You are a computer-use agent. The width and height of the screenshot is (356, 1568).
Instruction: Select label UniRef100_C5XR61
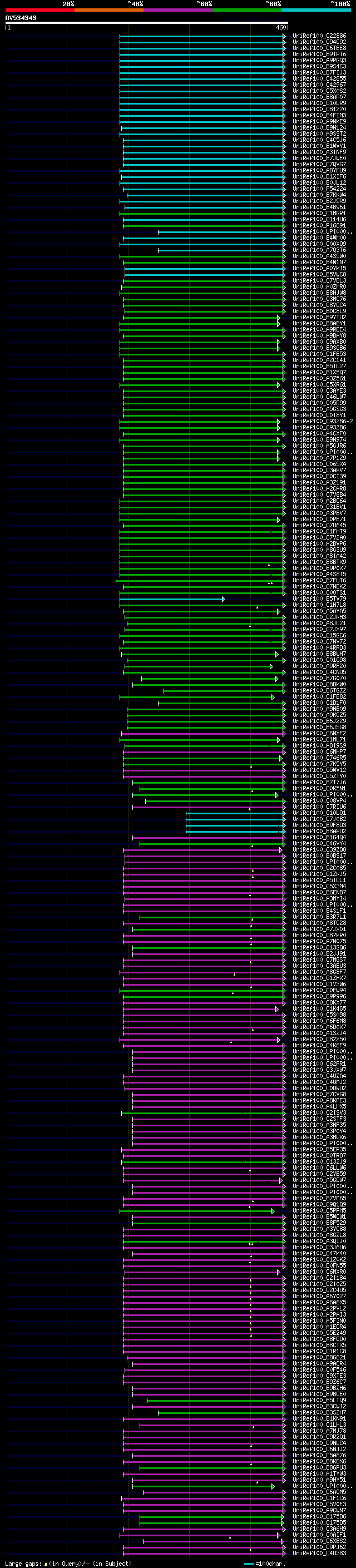[x=319, y=385]
